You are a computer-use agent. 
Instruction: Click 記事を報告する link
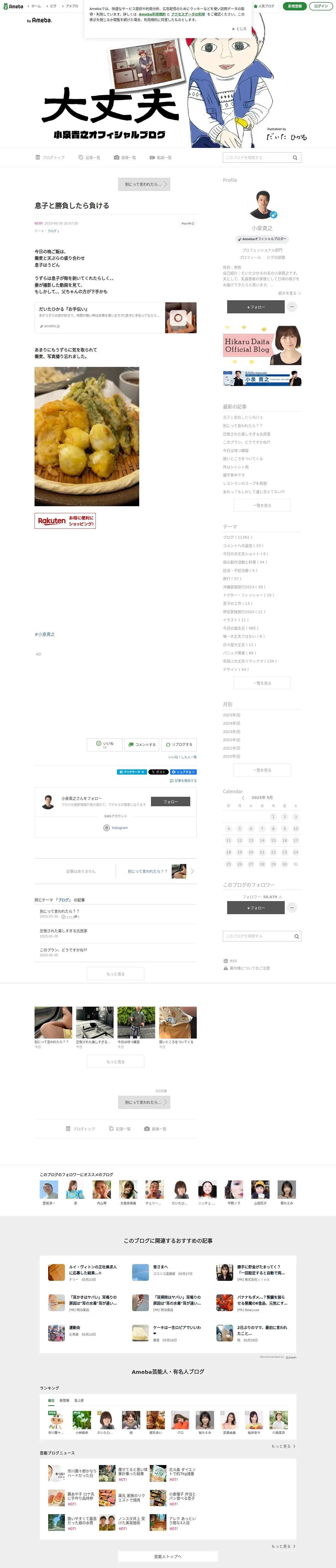coord(183,780)
